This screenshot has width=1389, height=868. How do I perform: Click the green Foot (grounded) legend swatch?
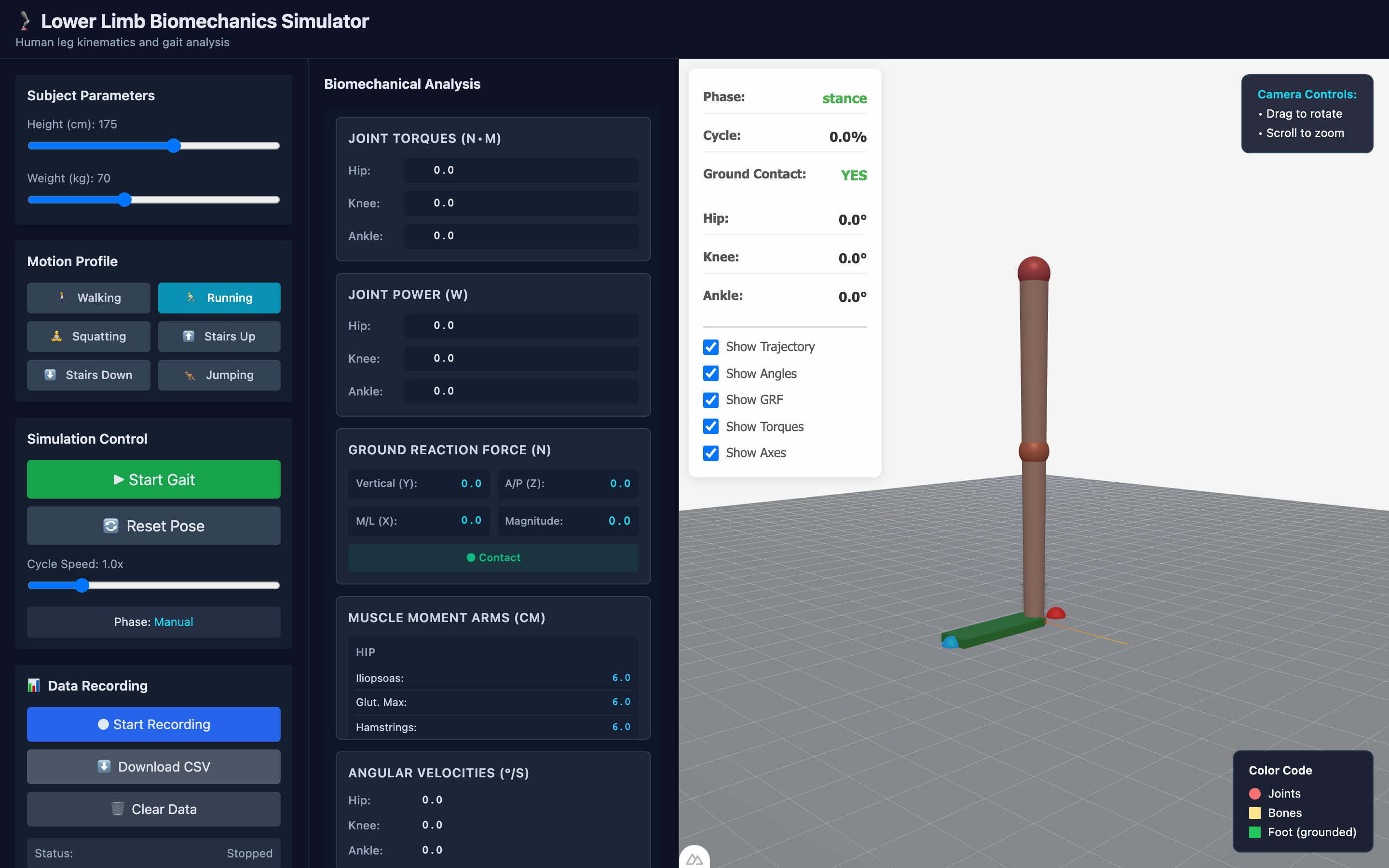(x=1255, y=832)
